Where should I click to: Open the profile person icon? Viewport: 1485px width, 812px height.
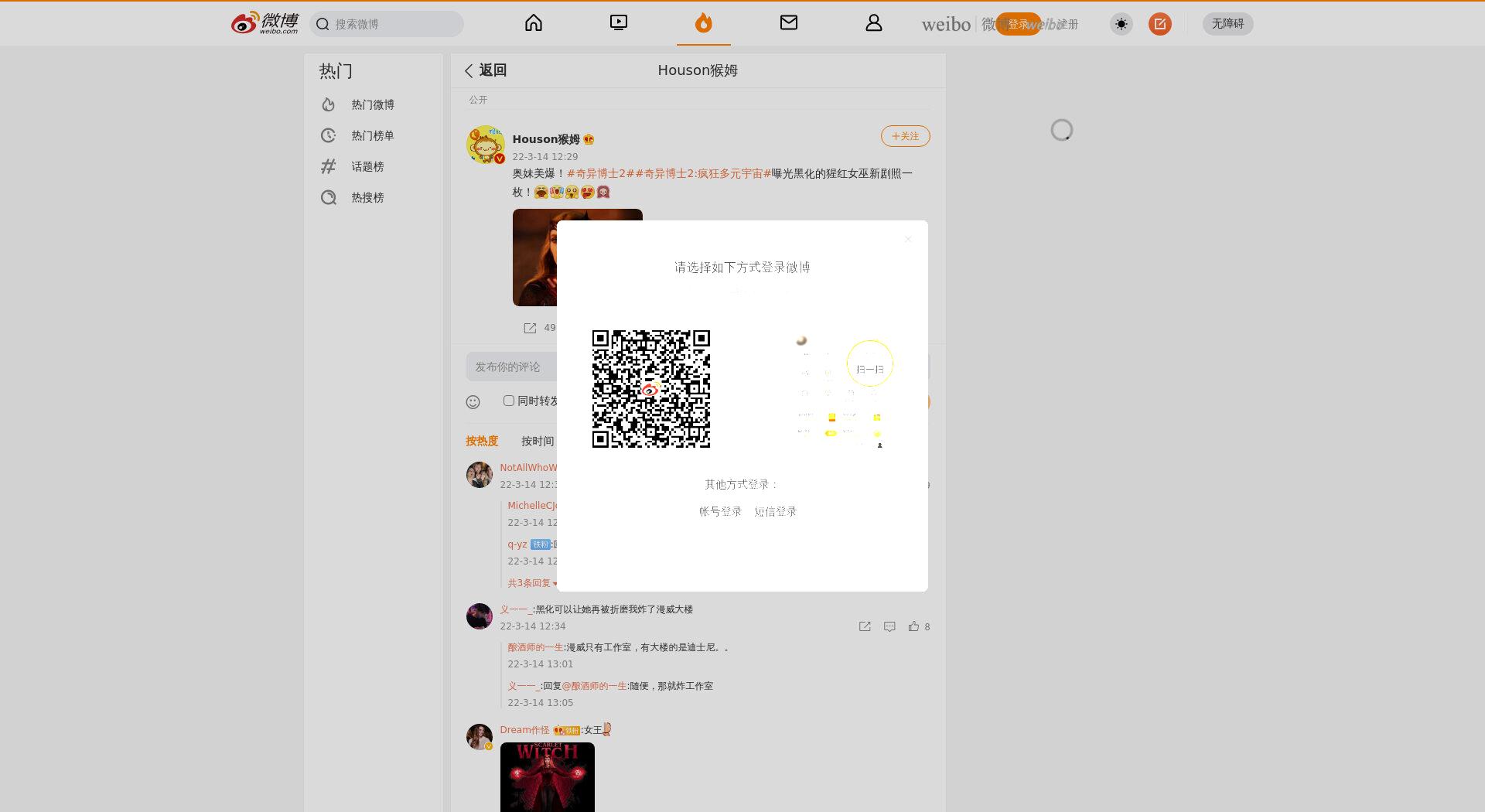[x=874, y=23]
